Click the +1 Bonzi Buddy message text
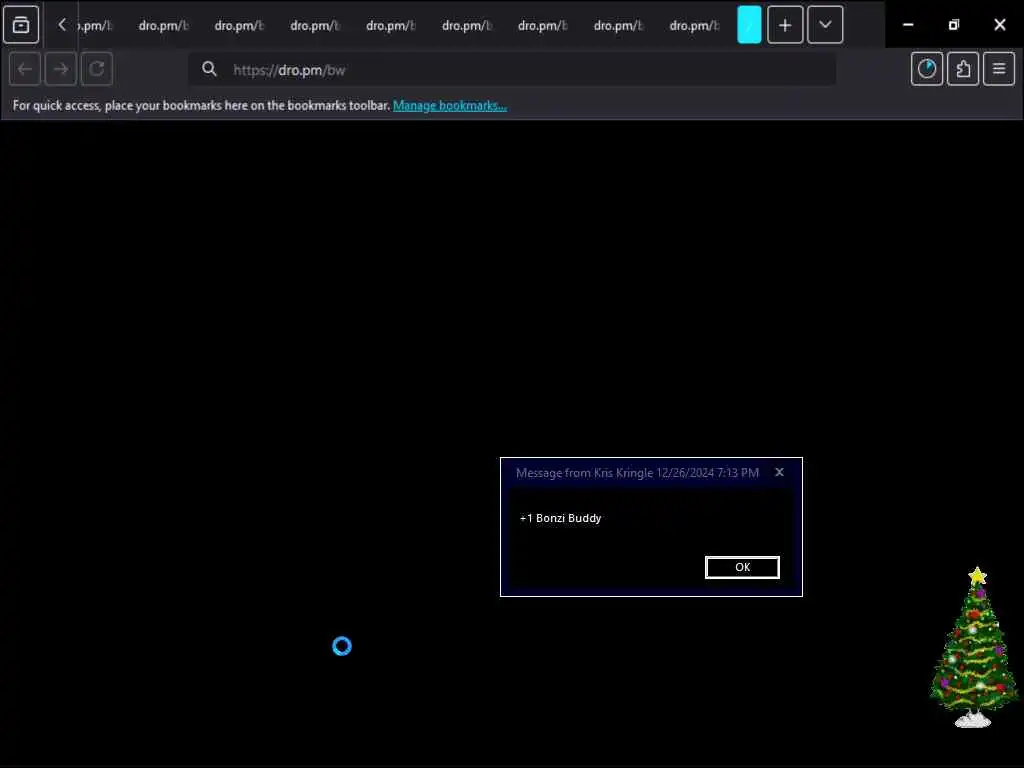1024x768 pixels. (560, 518)
